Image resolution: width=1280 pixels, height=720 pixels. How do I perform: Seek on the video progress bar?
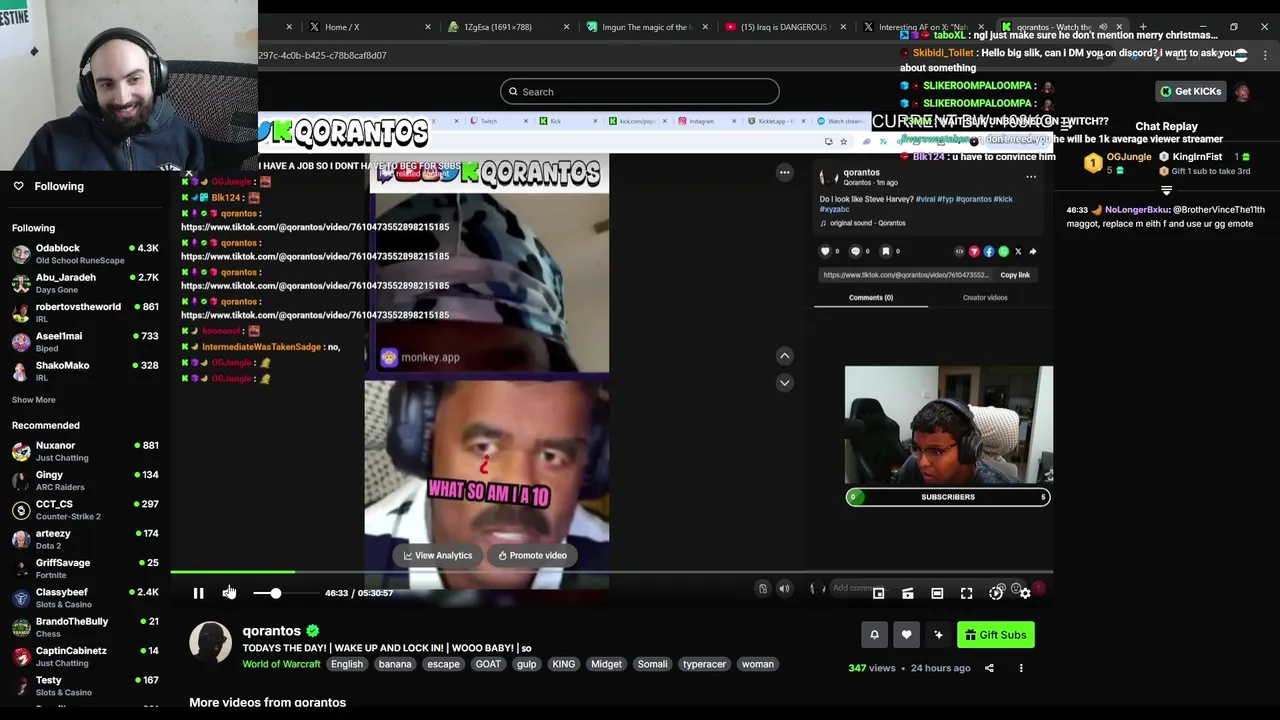pyautogui.click(x=611, y=572)
